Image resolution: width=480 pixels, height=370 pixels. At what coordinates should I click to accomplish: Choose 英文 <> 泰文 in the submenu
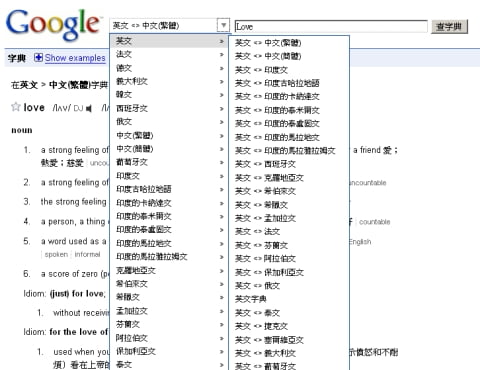289,313
